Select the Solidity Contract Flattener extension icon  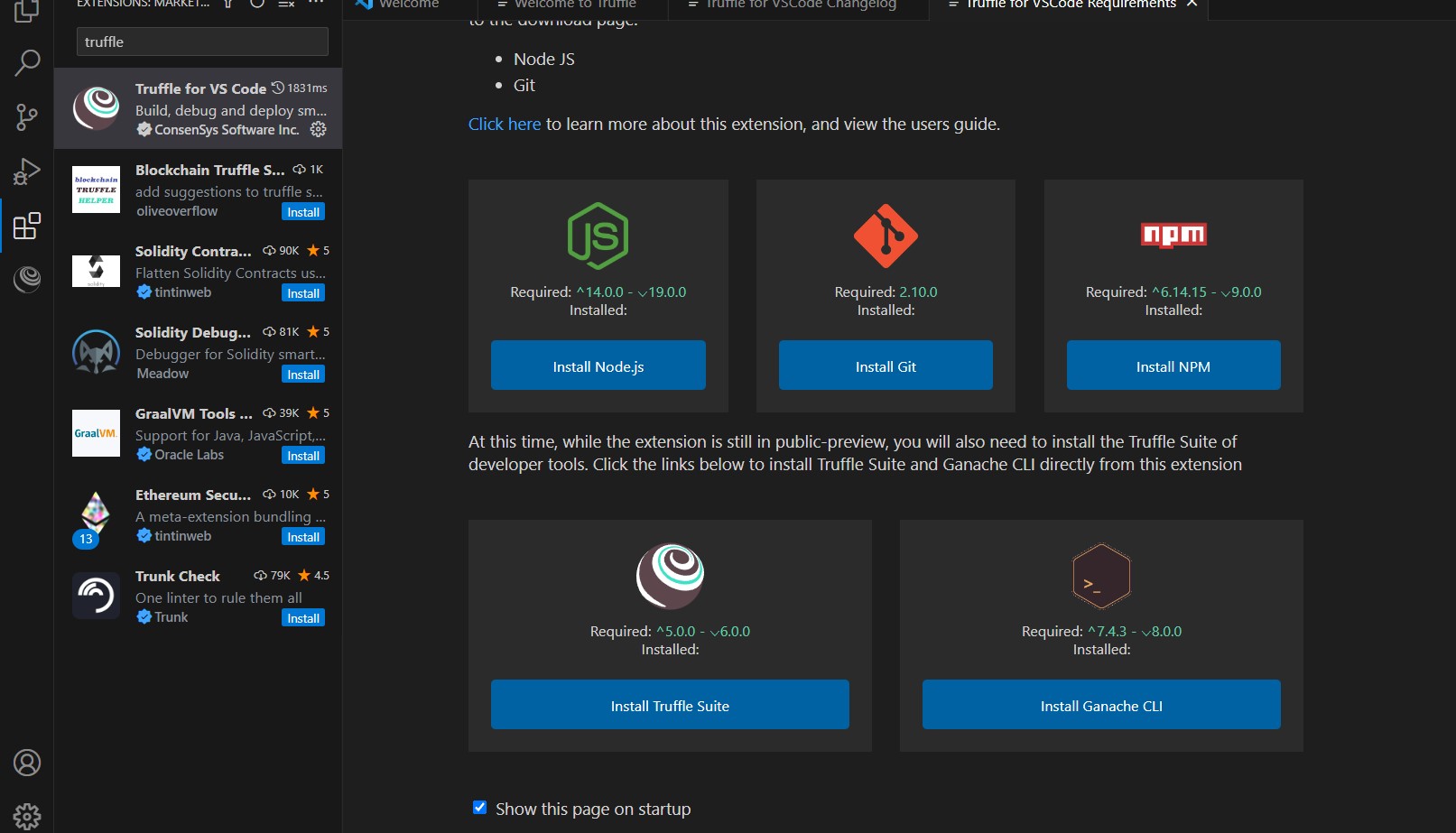[96, 271]
